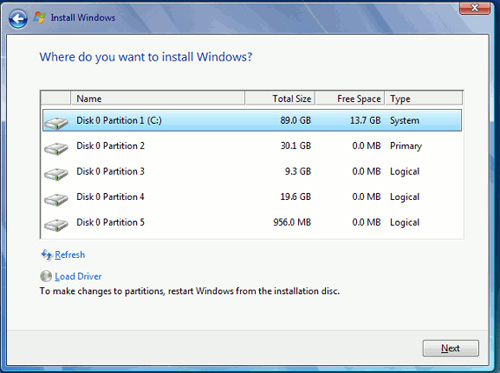The height and width of the screenshot is (373, 500).
Task: Click the System type cell
Action: click(404, 121)
